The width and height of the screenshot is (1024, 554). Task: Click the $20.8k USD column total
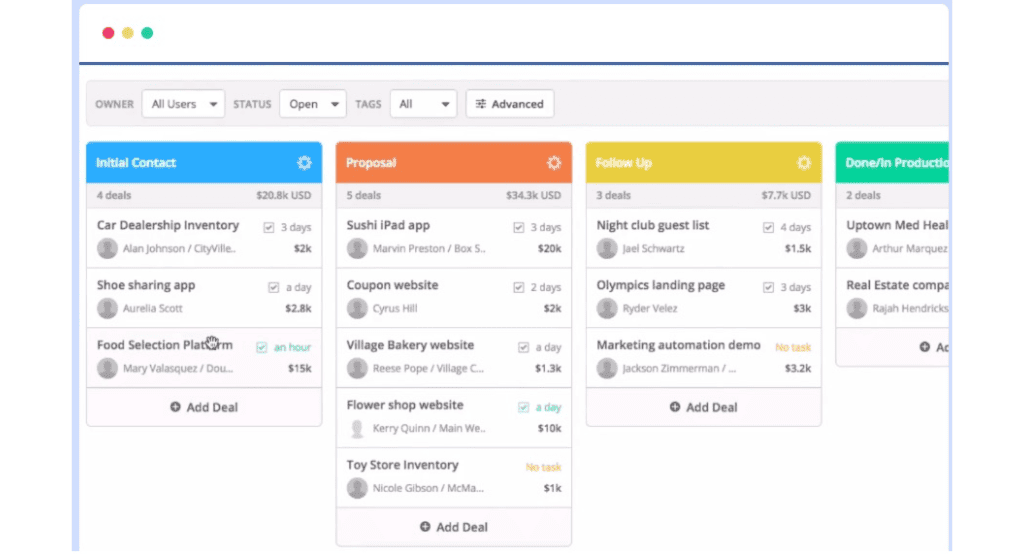coord(283,195)
